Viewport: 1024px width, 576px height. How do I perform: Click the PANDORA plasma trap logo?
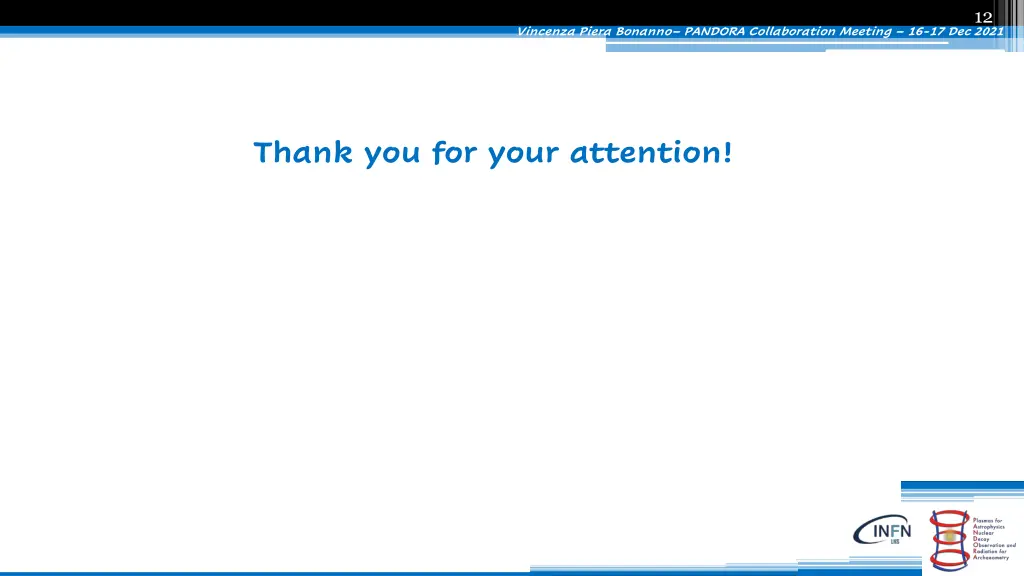pos(950,540)
